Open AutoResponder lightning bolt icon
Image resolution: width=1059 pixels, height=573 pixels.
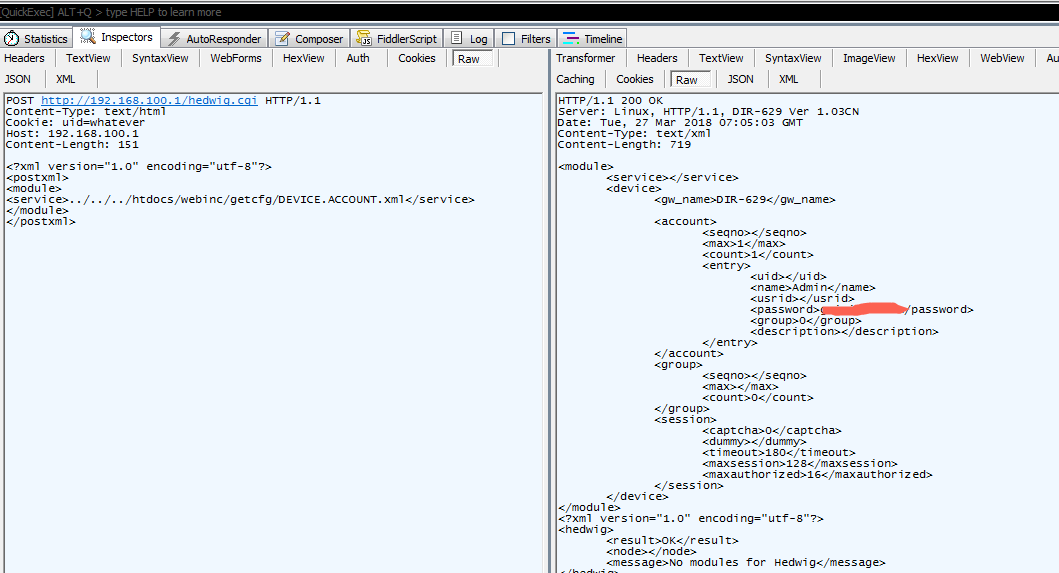click(x=174, y=39)
